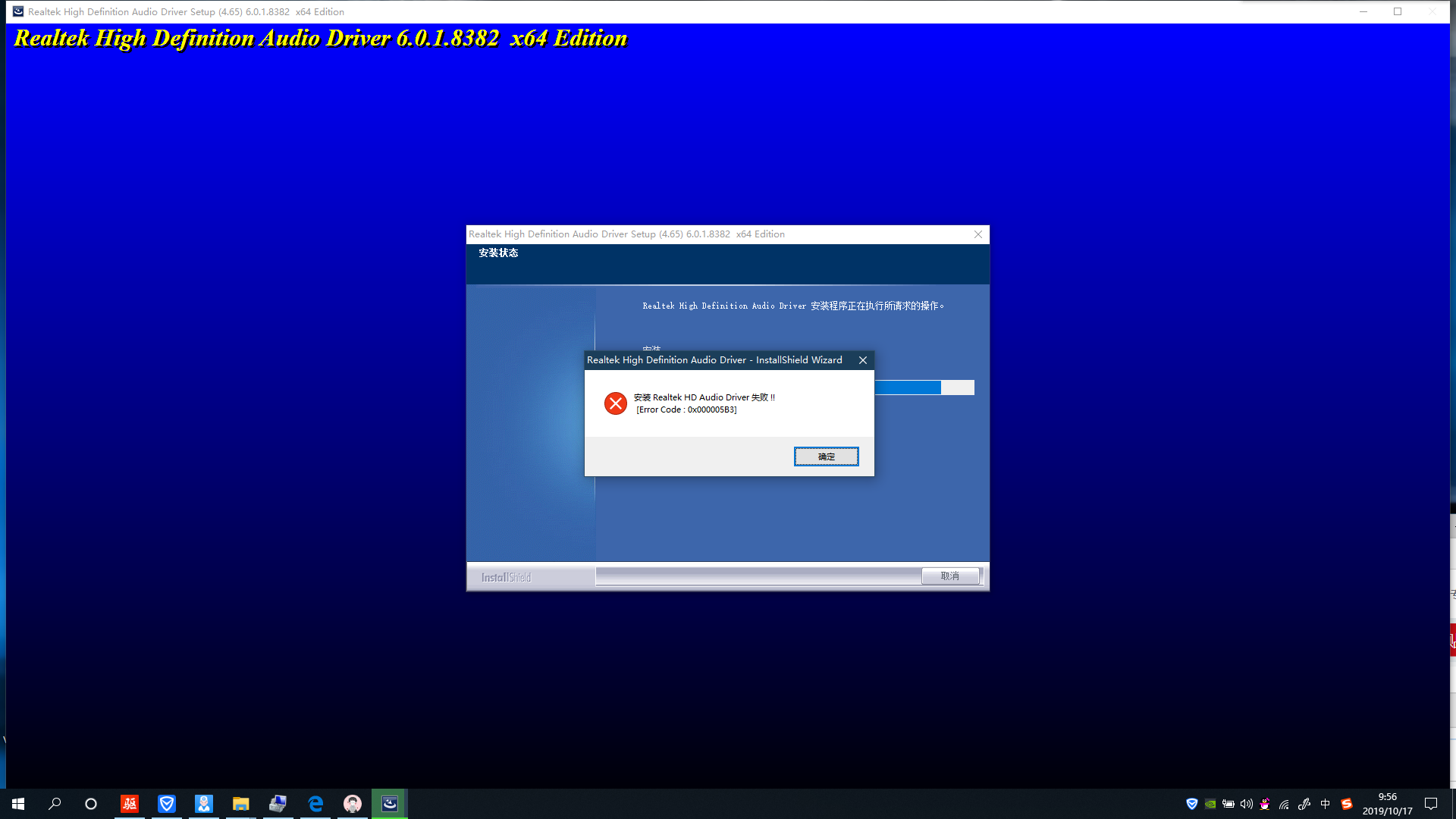
Task: Click the 确定 button in error dialog
Action: (x=826, y=457)
